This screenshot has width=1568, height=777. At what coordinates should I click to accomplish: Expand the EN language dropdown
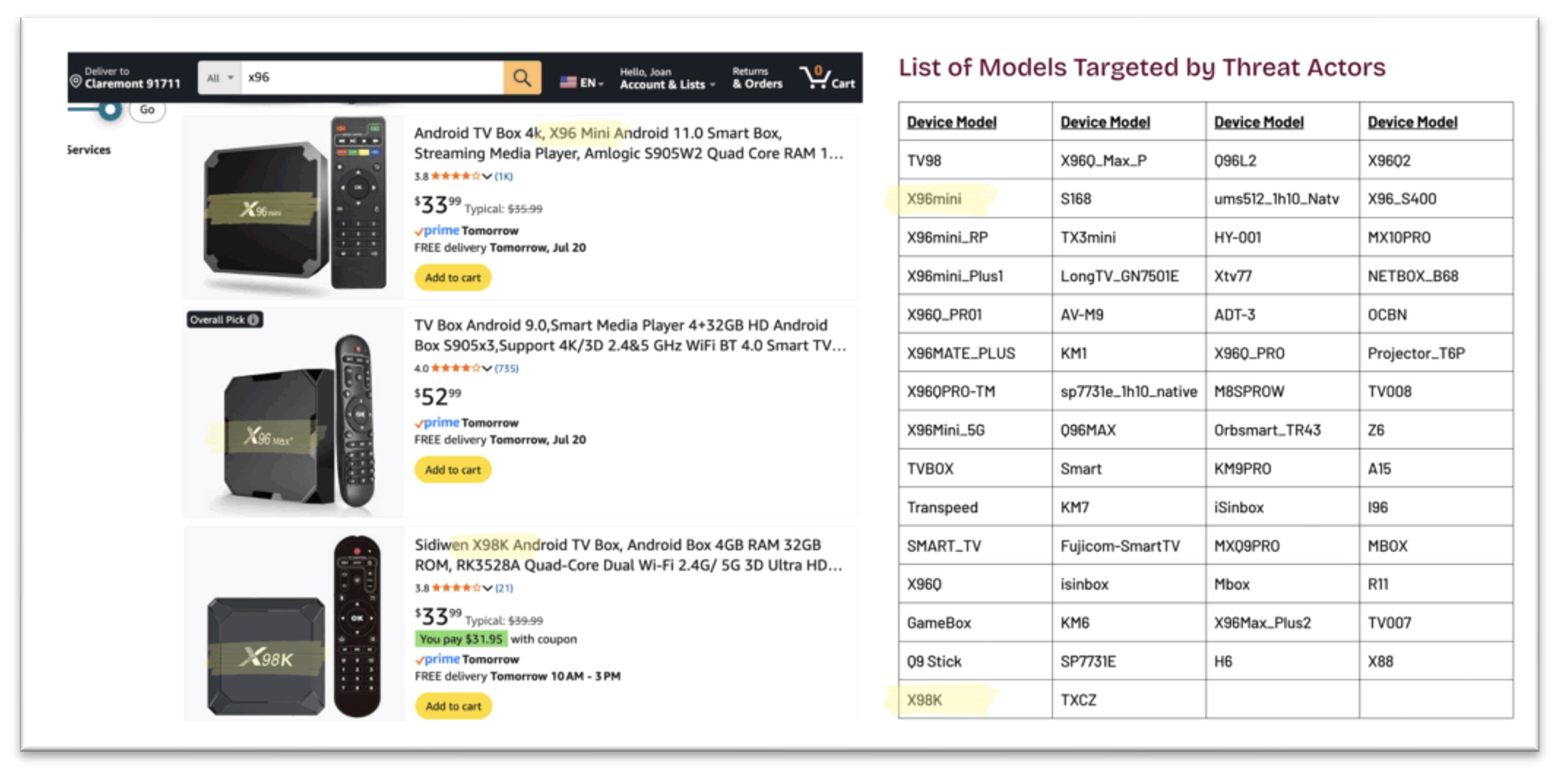[x=592, y=83]
